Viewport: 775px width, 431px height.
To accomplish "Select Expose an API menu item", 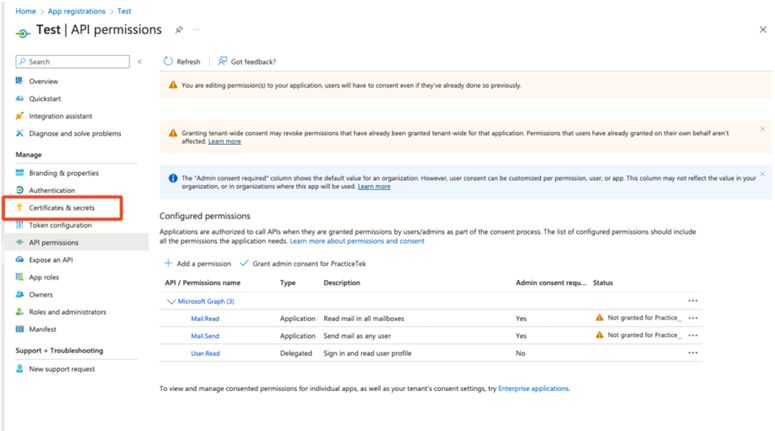I will coord(51,259).
